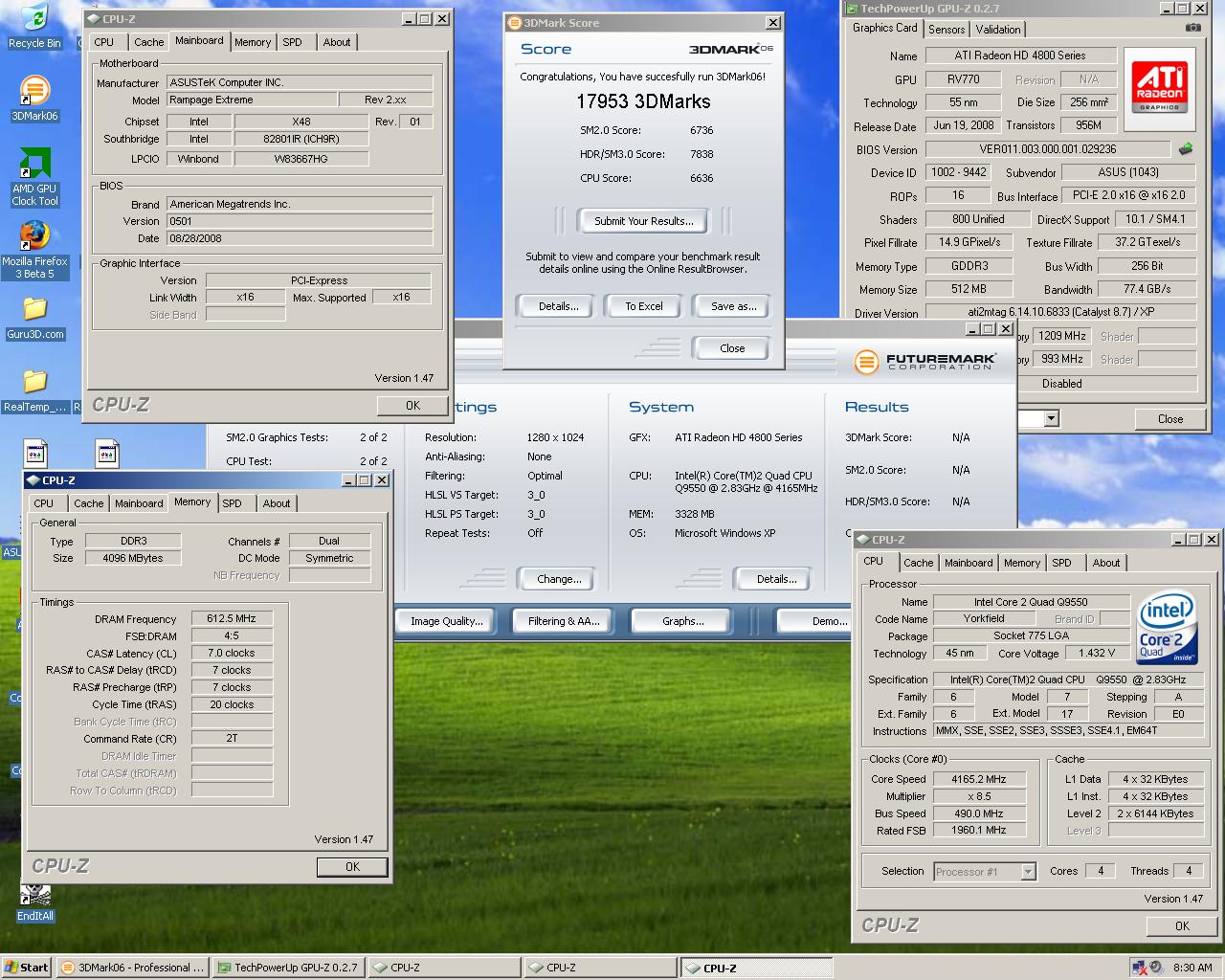Open Filtering & AA settings
This screenshot has width=1225, height=980.
tap(564, 621)
